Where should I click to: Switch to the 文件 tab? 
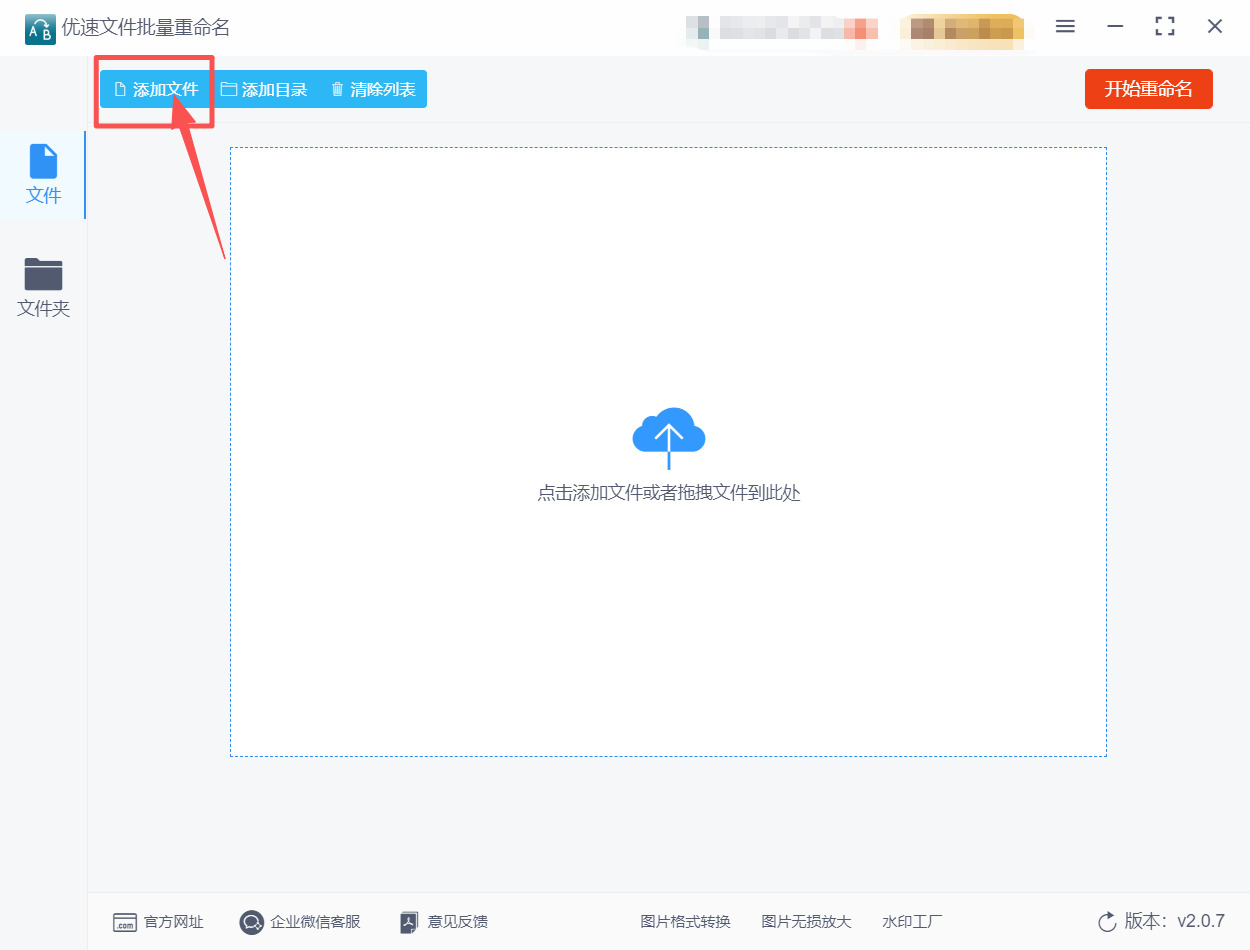pos(43,175)
